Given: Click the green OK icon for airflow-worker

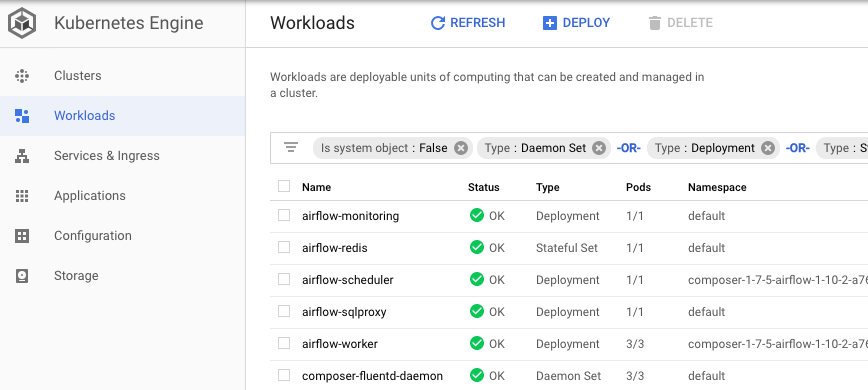Looking at the screenshot, I should click(x=477, y=344).
